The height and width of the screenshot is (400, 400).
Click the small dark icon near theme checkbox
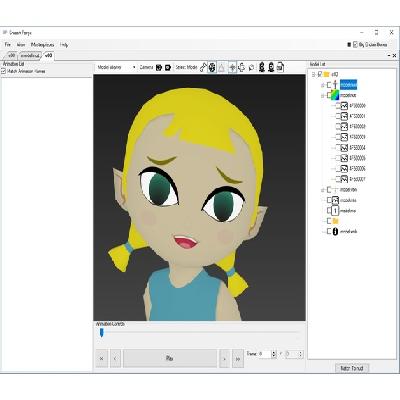click(349, 44)
